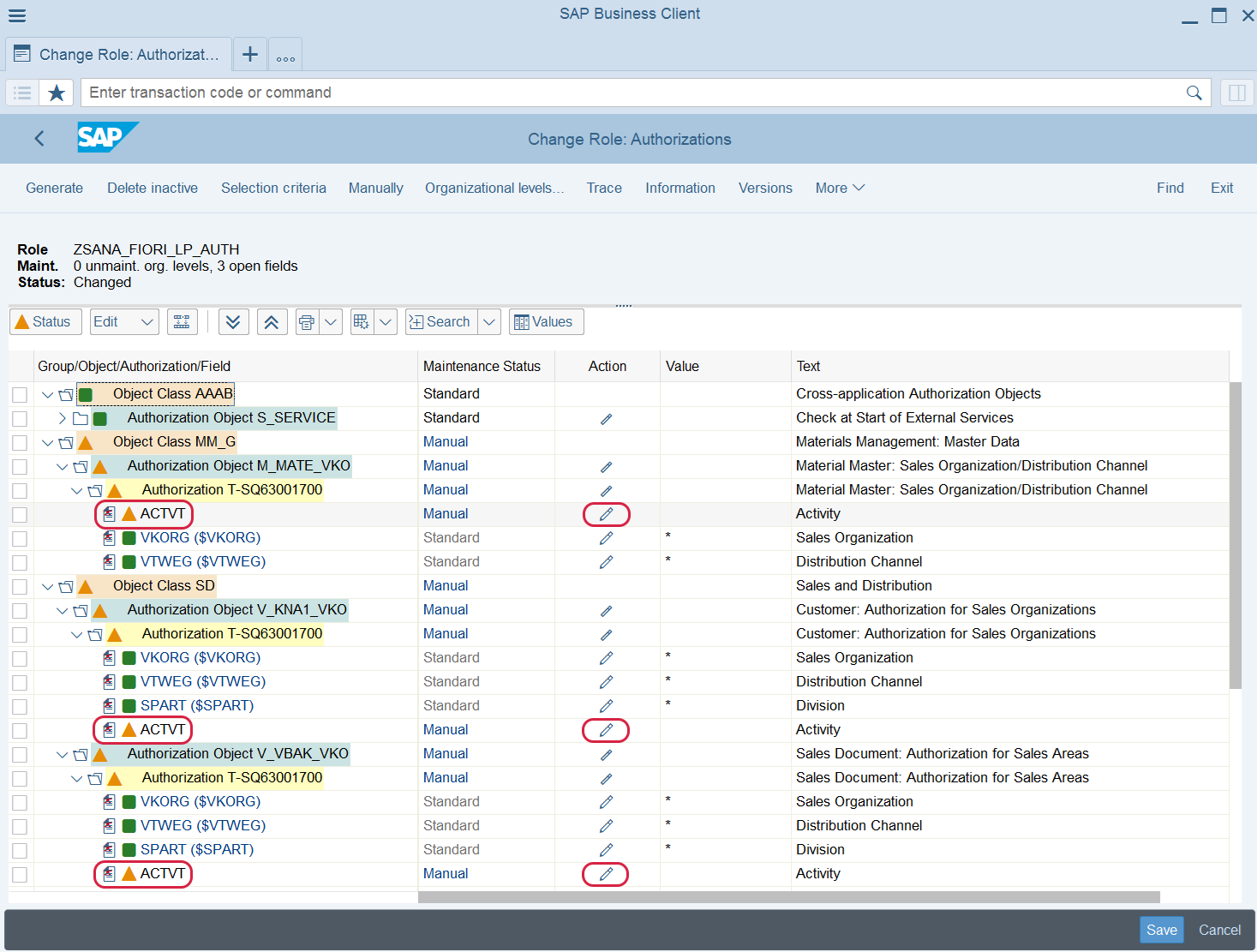Screen dimensions: 1257x952
Task: Click the Save button
Action: [x=1162, y=930]
